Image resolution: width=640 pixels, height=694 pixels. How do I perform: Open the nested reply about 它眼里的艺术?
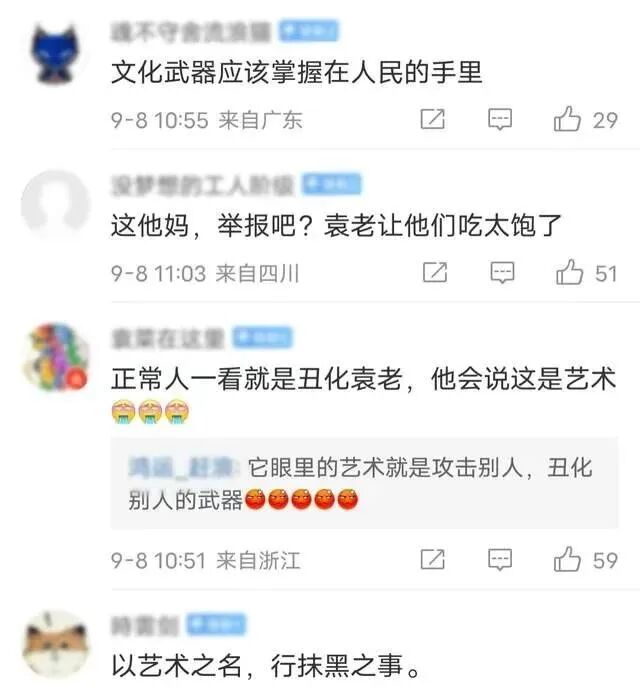[364, 483]
